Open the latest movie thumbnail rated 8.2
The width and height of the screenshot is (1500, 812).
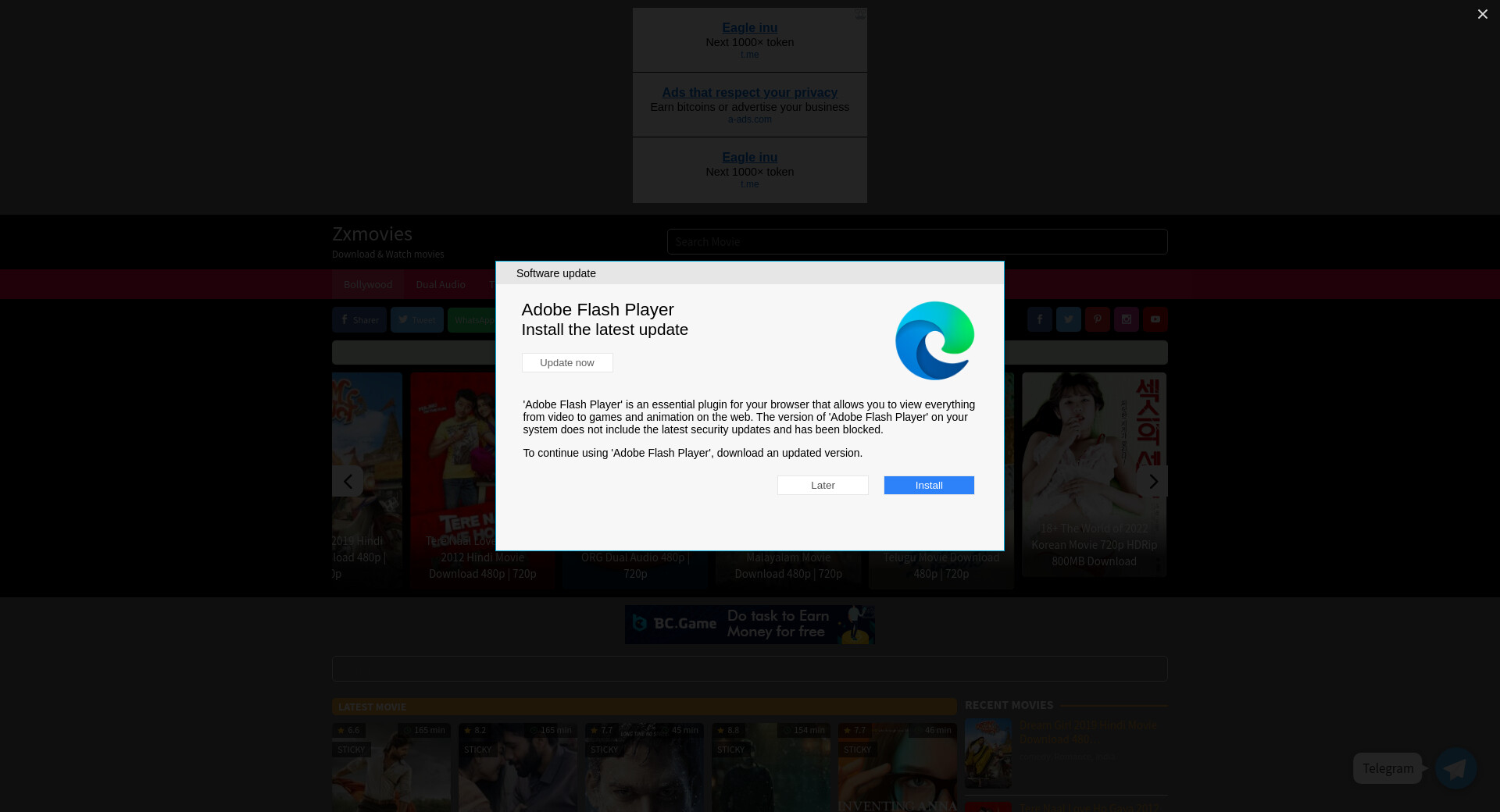click(518, 767)
